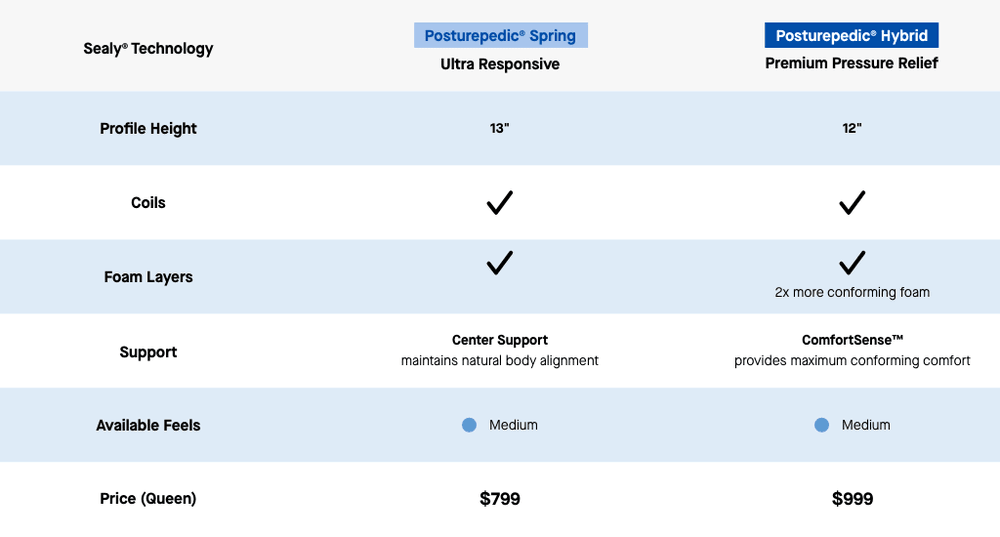
Task: Click the Available Feels row label
Action: click(x=148, y=425)
